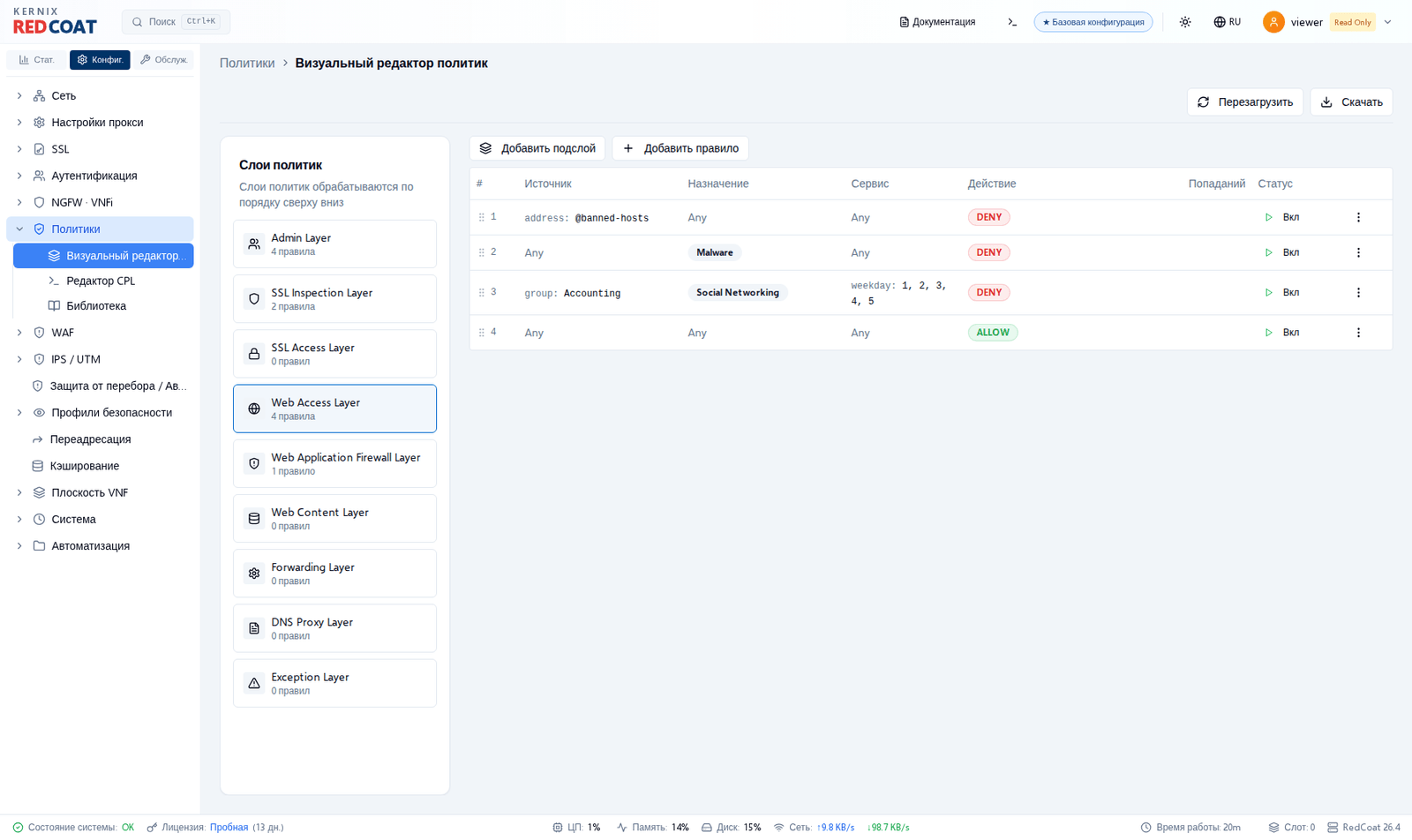Open rule 4 three-dot actions menu

(1358, 333)
